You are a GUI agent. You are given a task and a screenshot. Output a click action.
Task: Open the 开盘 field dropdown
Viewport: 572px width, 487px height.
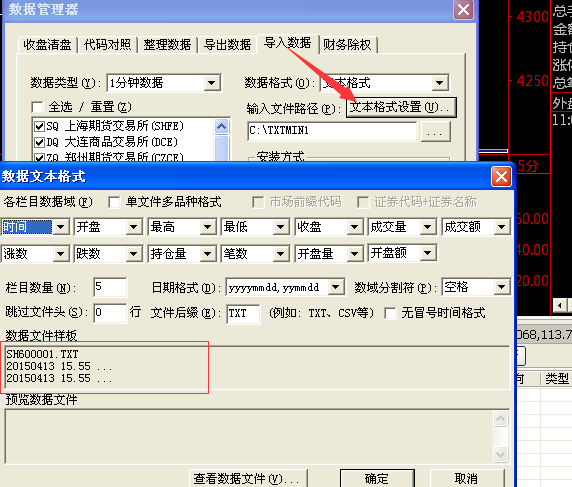coord(134,227)
